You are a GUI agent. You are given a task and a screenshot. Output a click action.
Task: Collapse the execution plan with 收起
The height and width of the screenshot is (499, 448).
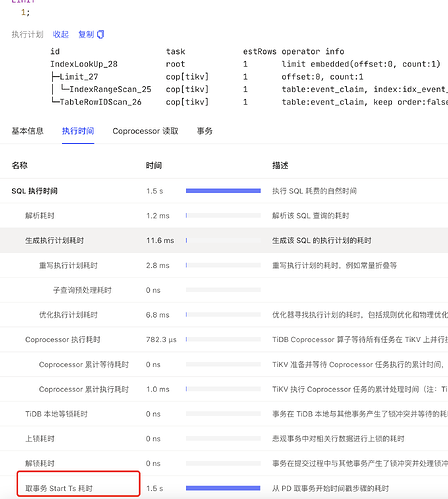click(x=61, y=34)
